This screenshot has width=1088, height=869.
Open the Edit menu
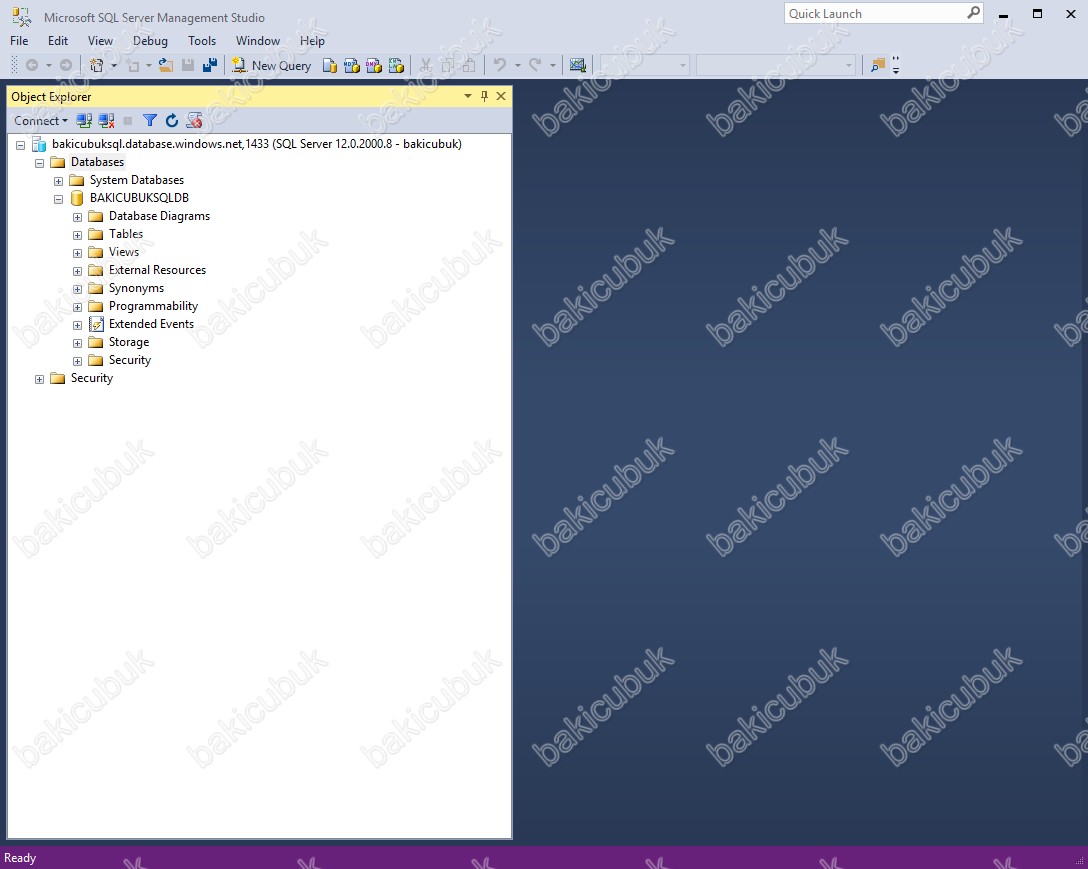point(58,41)
